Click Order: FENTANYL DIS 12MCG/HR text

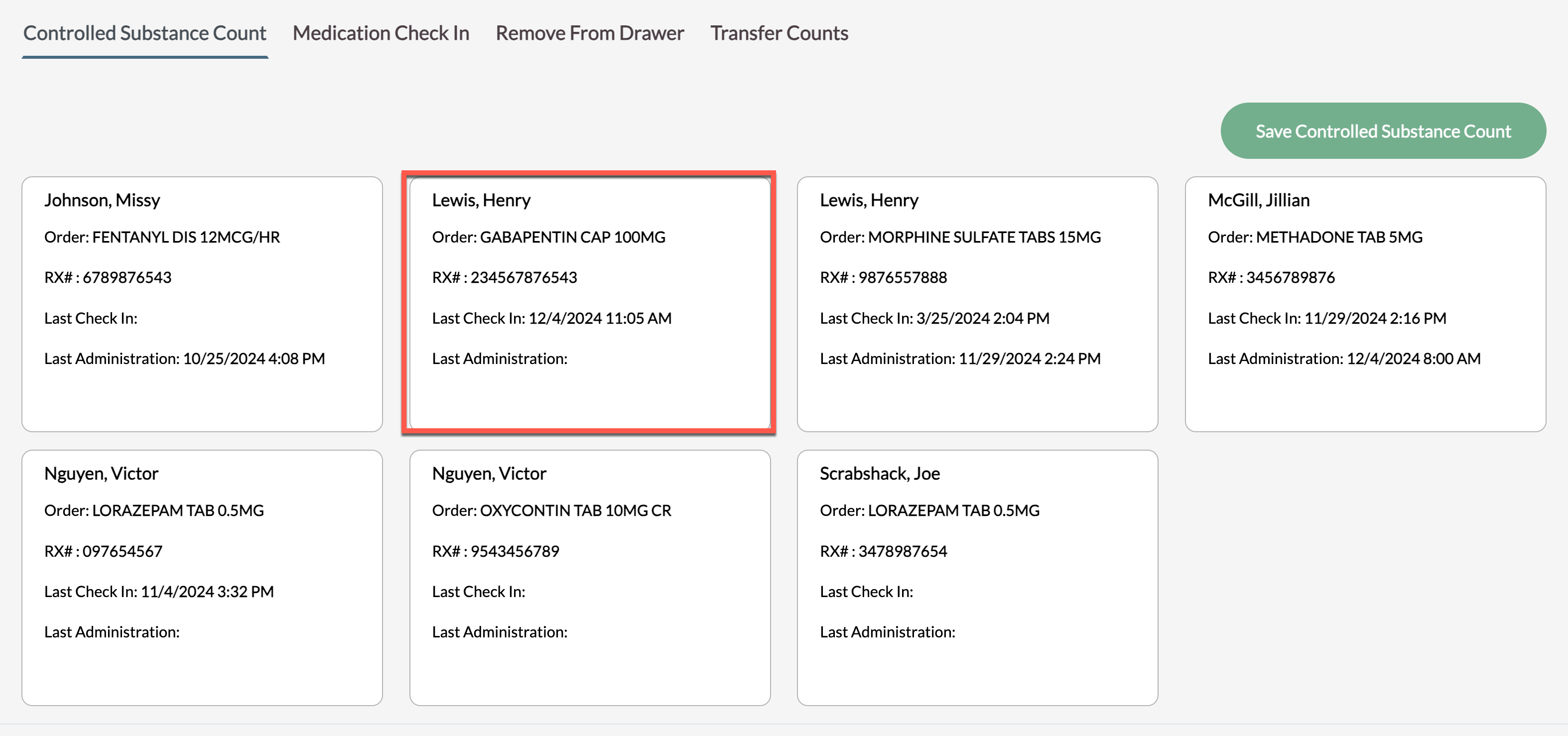162,238
